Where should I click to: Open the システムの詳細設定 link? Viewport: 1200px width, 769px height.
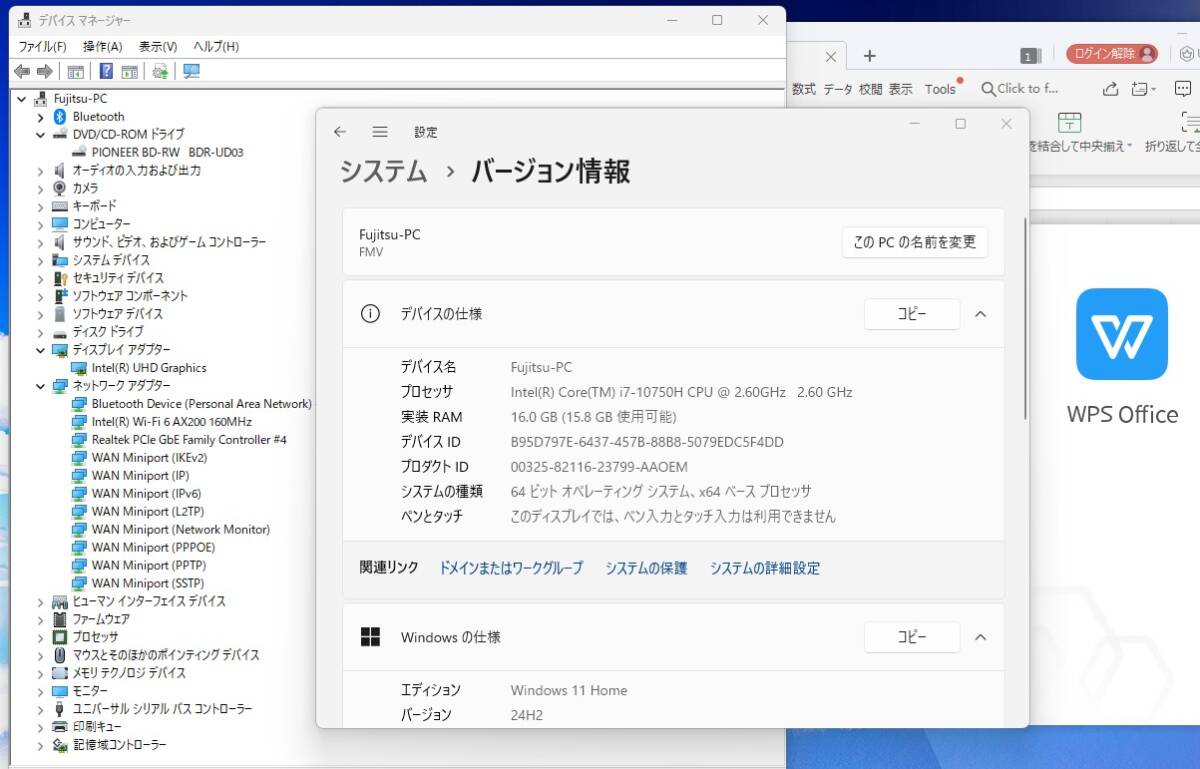coord(765,568)
